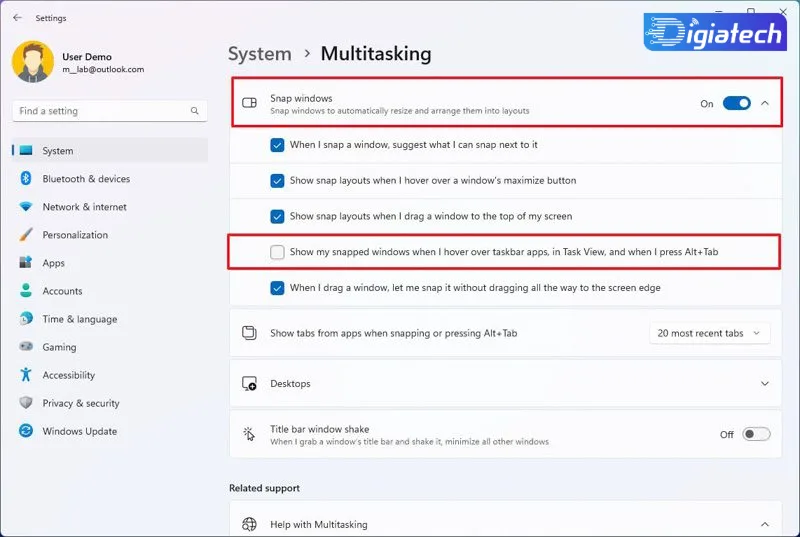Turn off the Snap windows toggle

(x=737, y=104)
